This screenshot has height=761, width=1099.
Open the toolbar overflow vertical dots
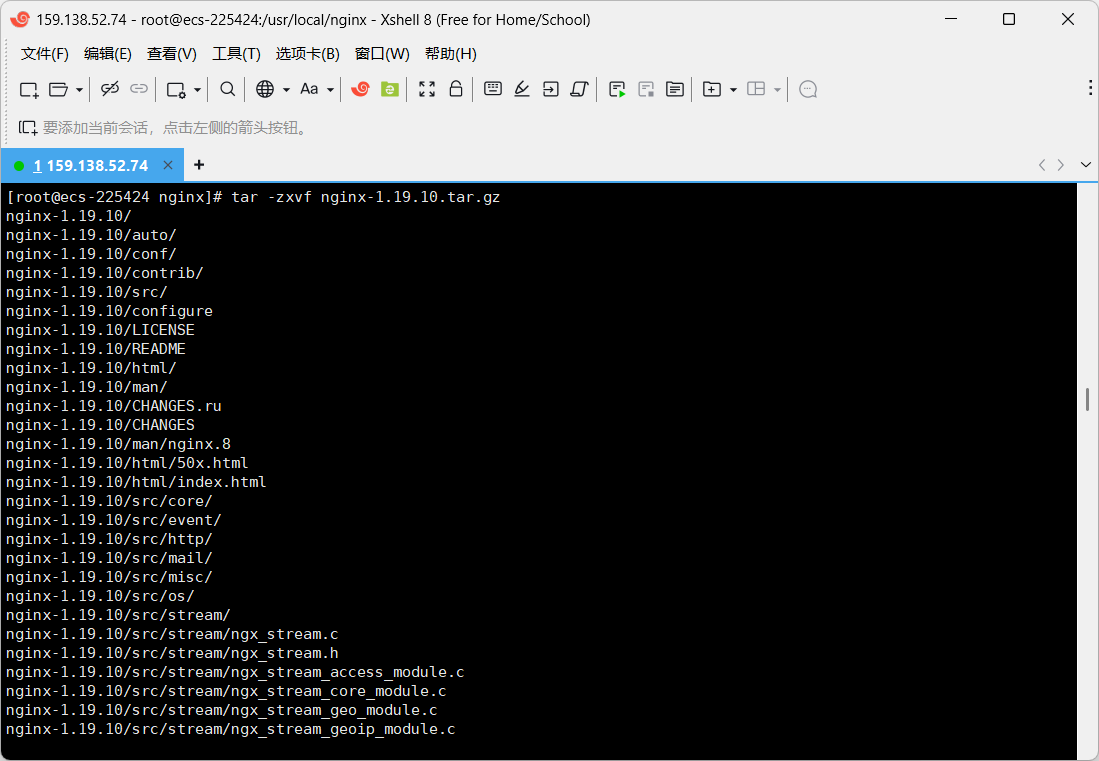pos(1090,87)
